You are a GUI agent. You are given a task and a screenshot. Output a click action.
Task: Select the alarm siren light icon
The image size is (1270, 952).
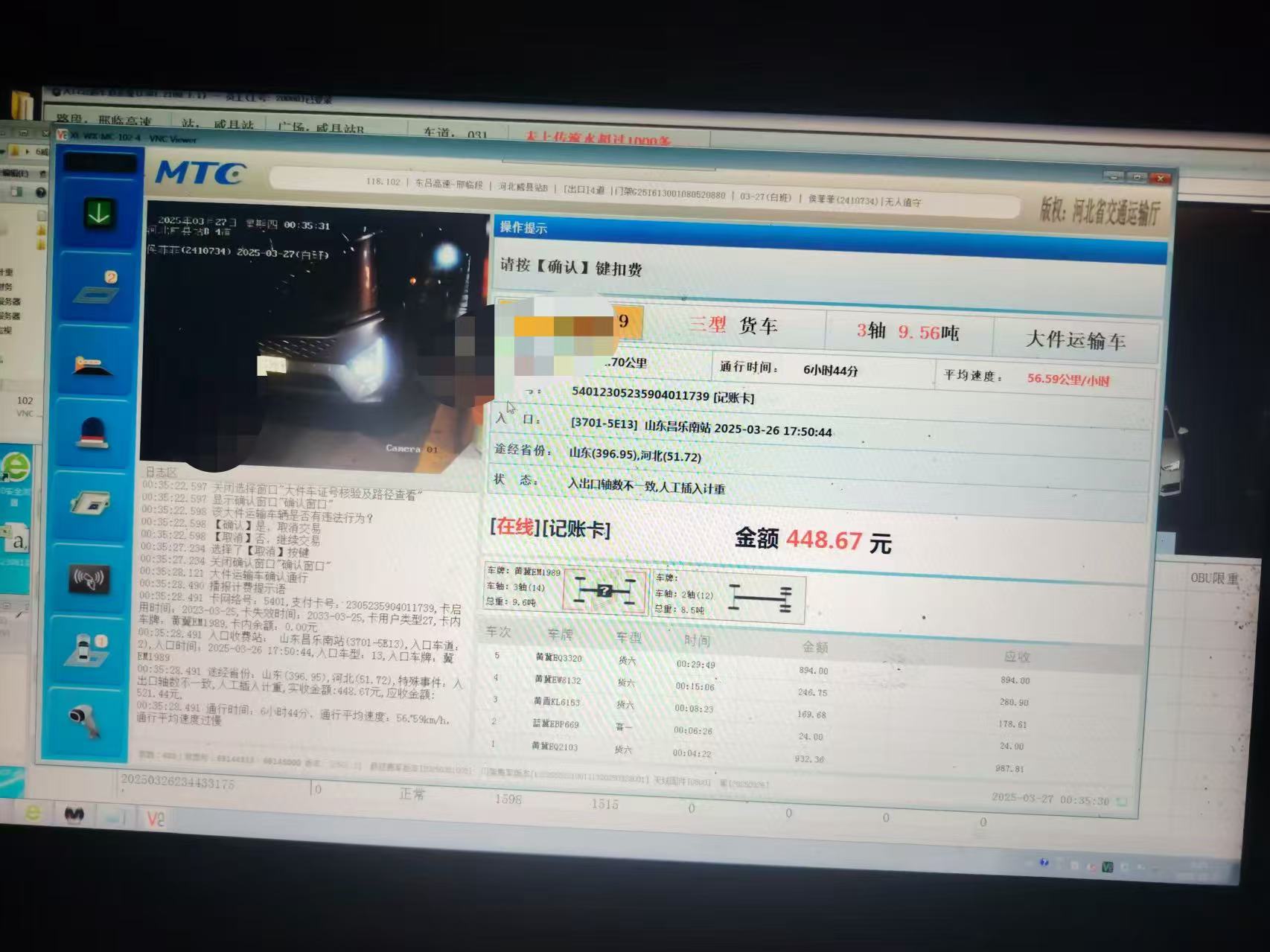(x=92, y=432)
